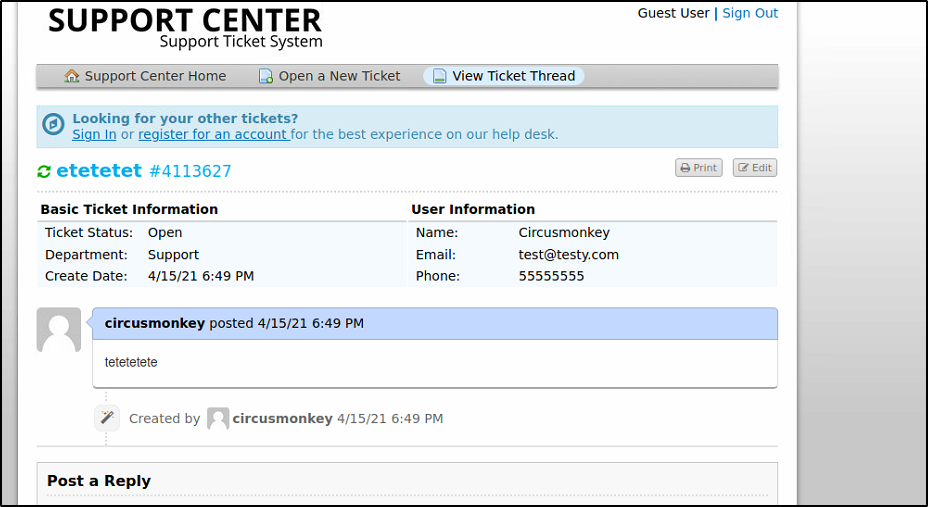Click the Print button

pyautogui.click(x=698, y=167)
